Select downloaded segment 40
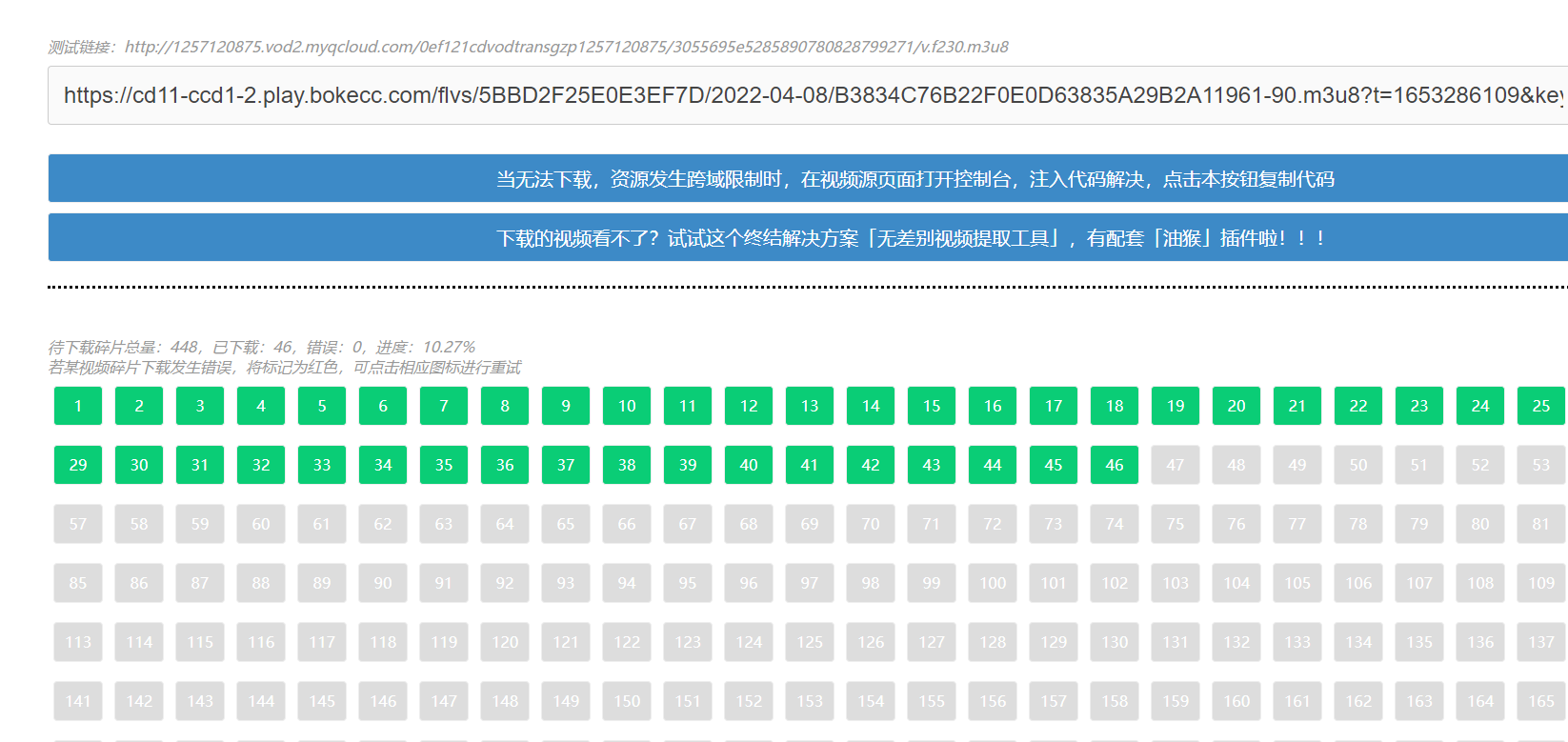The width and height of the screenshot is (1568, 742). pos(749,465)
